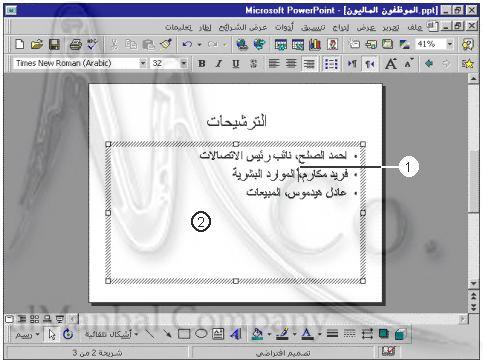483x363 pixels.
Task: Click the Print icon in toolbar
Action: pyautogui.click(x=75, y=44)
